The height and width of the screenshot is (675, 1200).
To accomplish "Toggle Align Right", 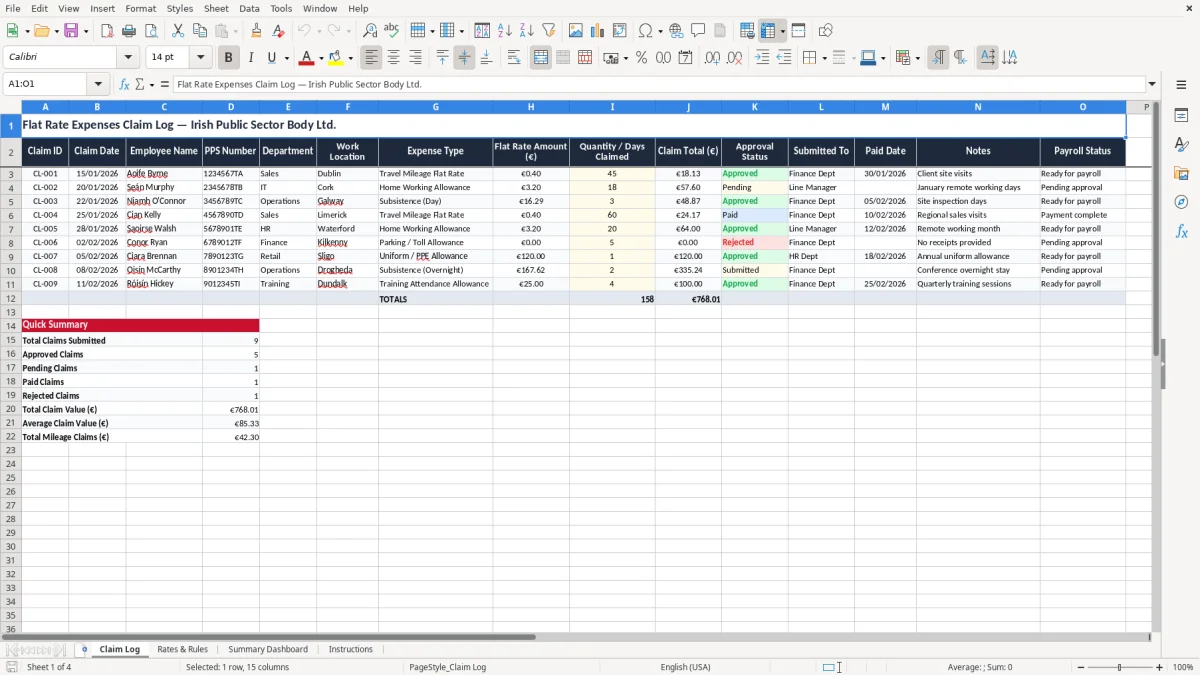I will tap(415, 58).
